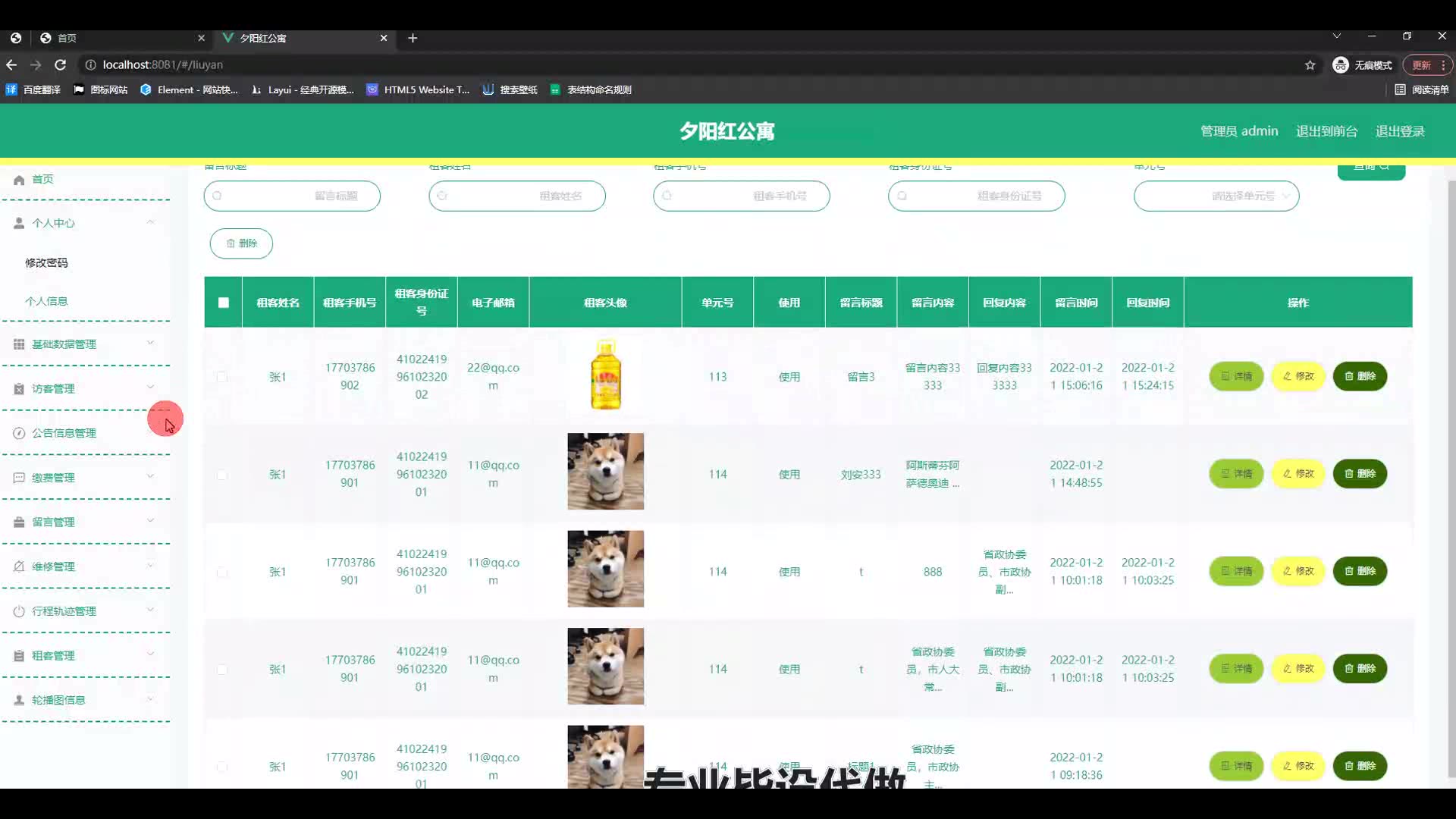Click 详情 button for the 留言3 row
This screenshot has height=819, width=1456.
1236,376
